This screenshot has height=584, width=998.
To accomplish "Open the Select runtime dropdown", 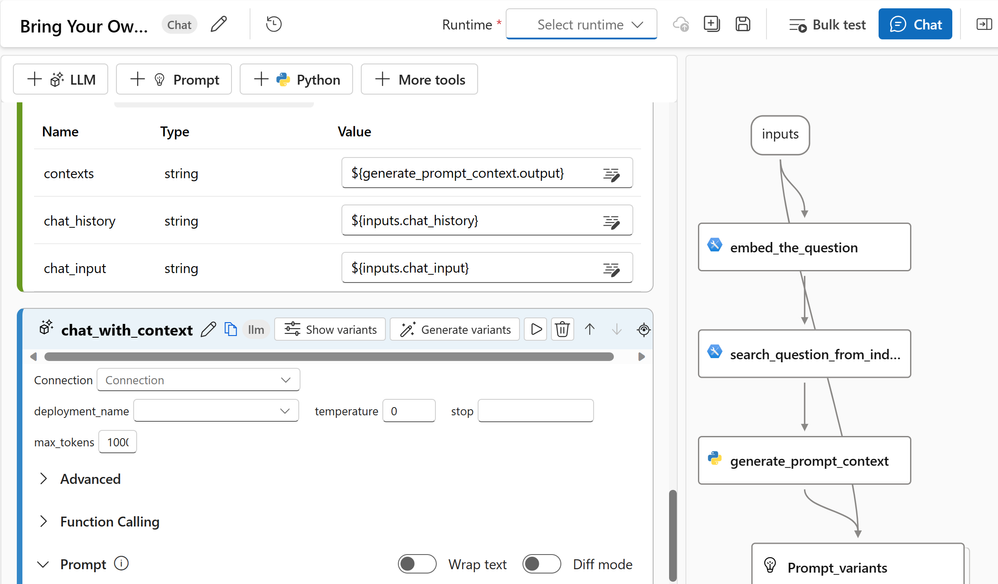I will pos(581,24).
